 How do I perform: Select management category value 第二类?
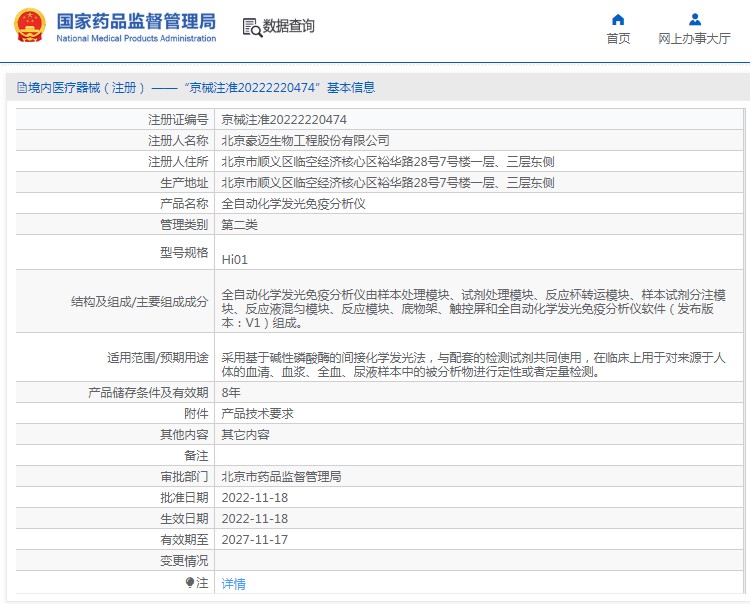coord(239,225)
